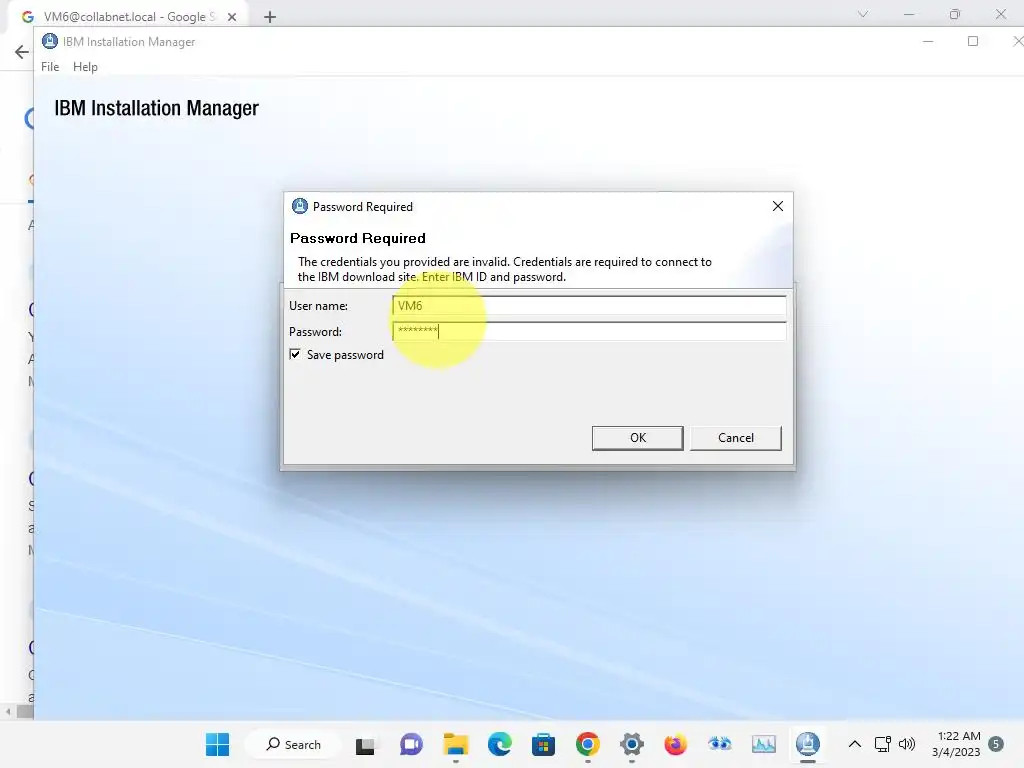This screenshot has width=1024, height=768.
Task: Close the VM6@collabnet.local Chrome tab
Action: tap(232, 17)
